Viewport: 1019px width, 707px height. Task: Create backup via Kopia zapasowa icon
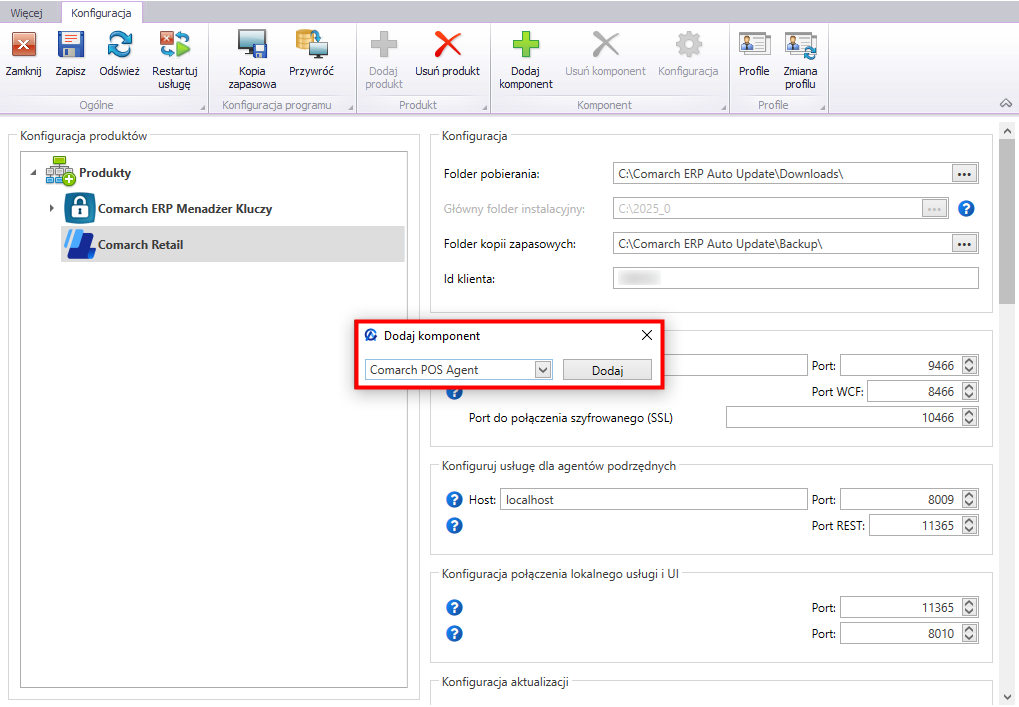click(252, 45)
